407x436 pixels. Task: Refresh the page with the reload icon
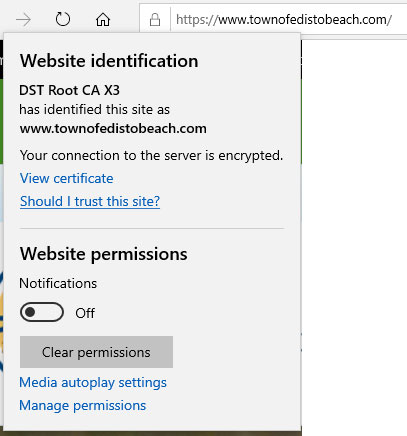(63, 19)
